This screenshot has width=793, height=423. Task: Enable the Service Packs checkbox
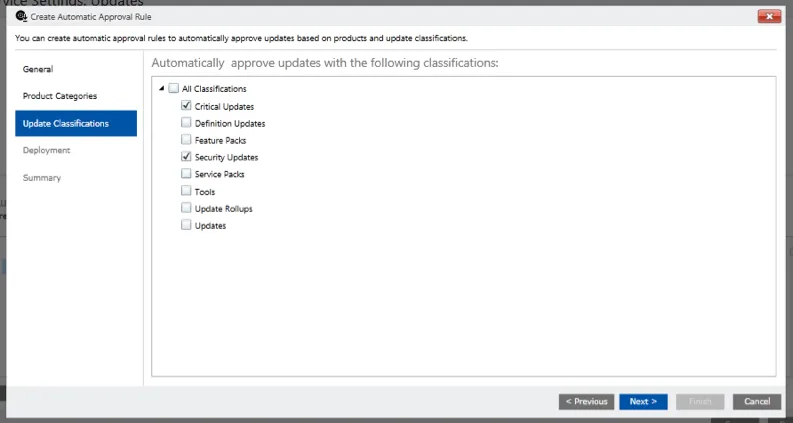pyautogui.click(x=186, y=174)
